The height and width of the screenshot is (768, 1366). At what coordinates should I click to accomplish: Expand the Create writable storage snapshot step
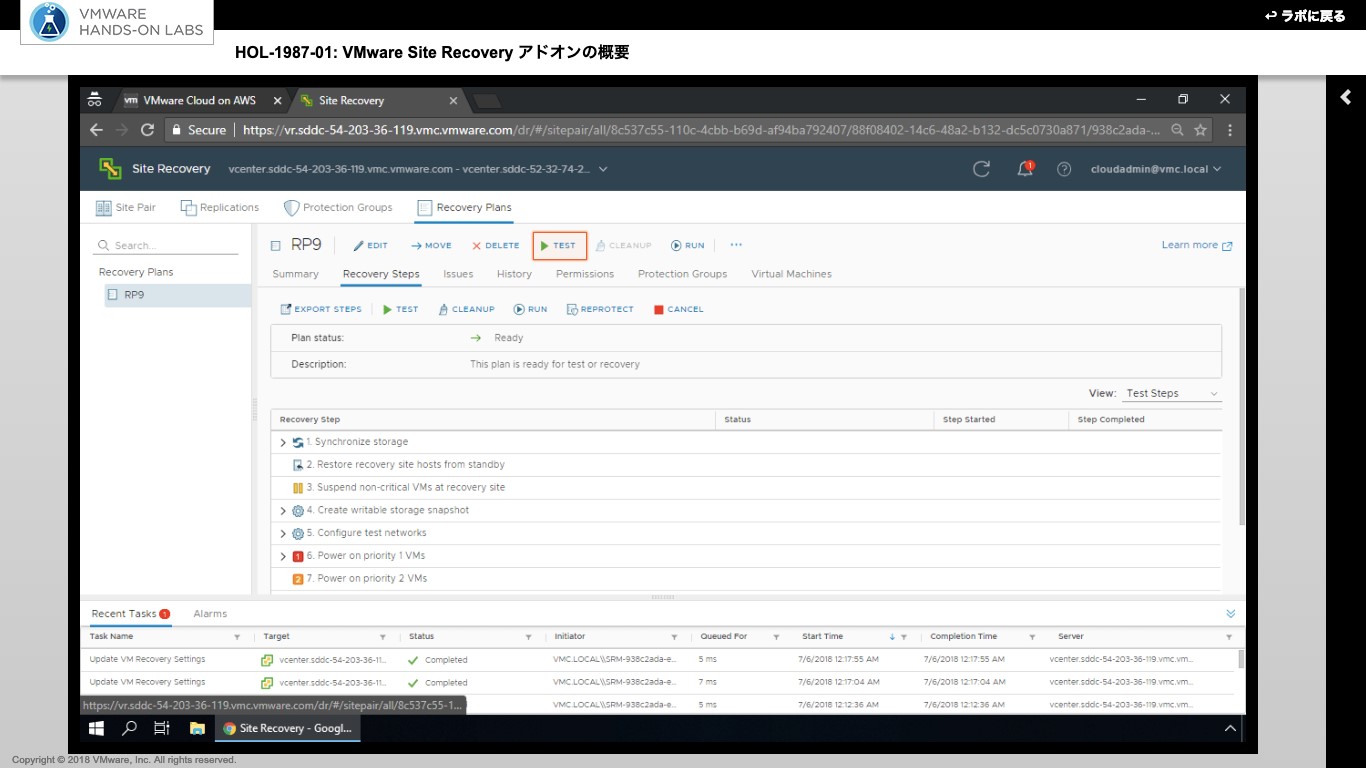283,511
